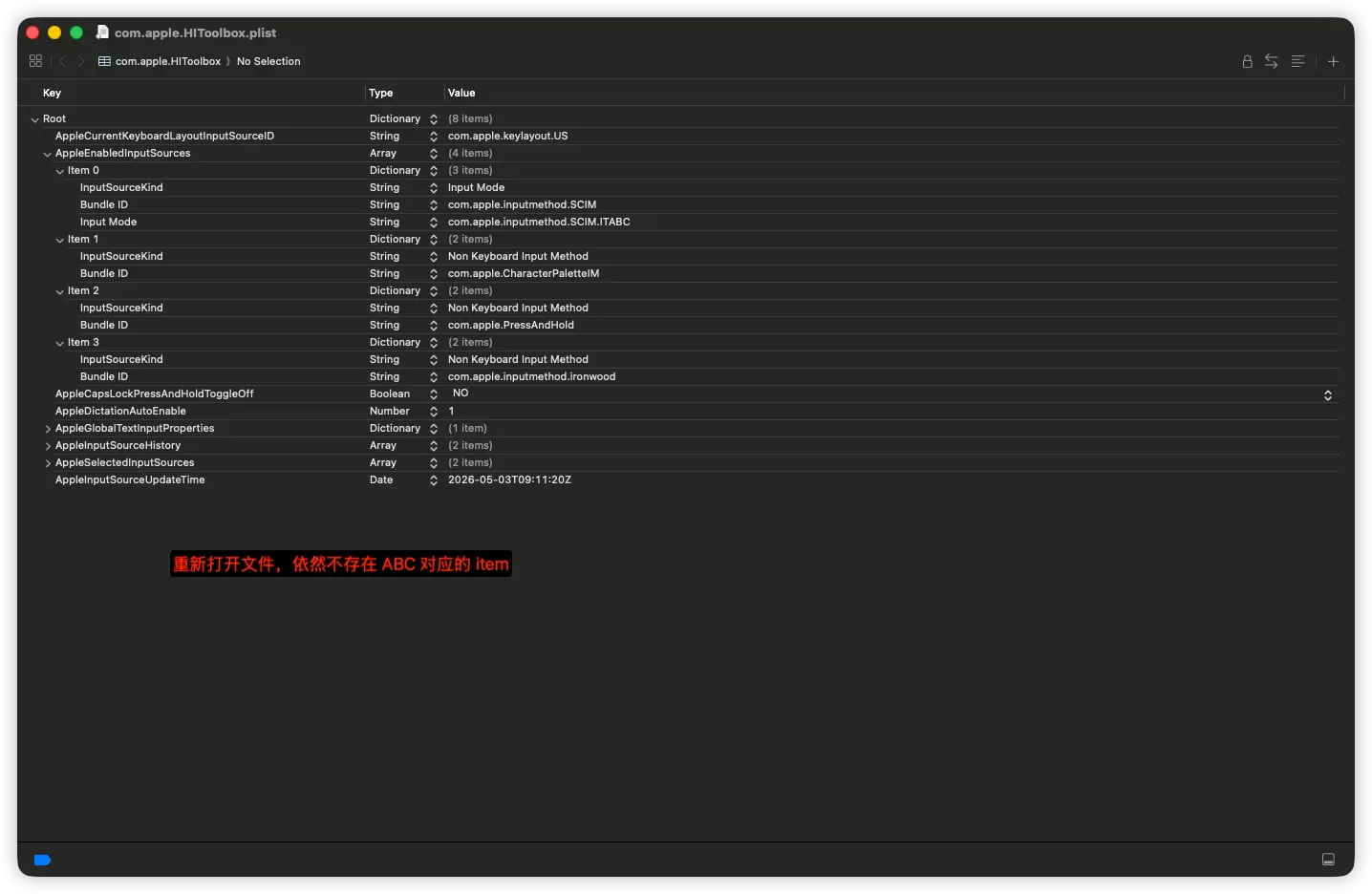
Task: Select the Item 0 row
Action: click(x=83, y=170)
